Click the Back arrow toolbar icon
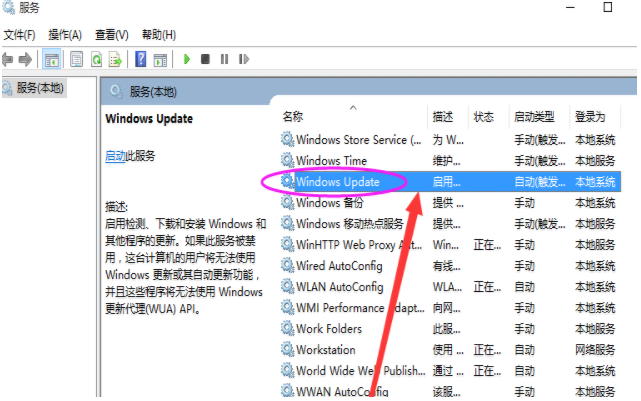The width and height of the screenshot is (641, 401). [7, 60]
